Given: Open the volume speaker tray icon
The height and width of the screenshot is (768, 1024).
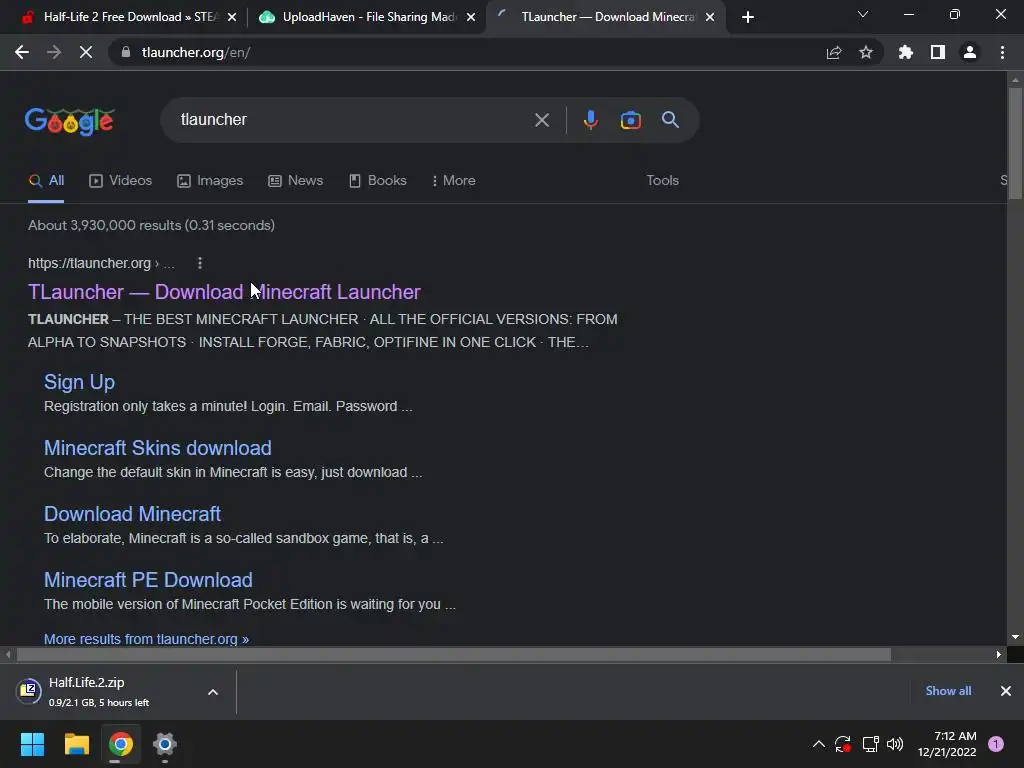Looking at the screenshot, I should (x=895, y=744).
